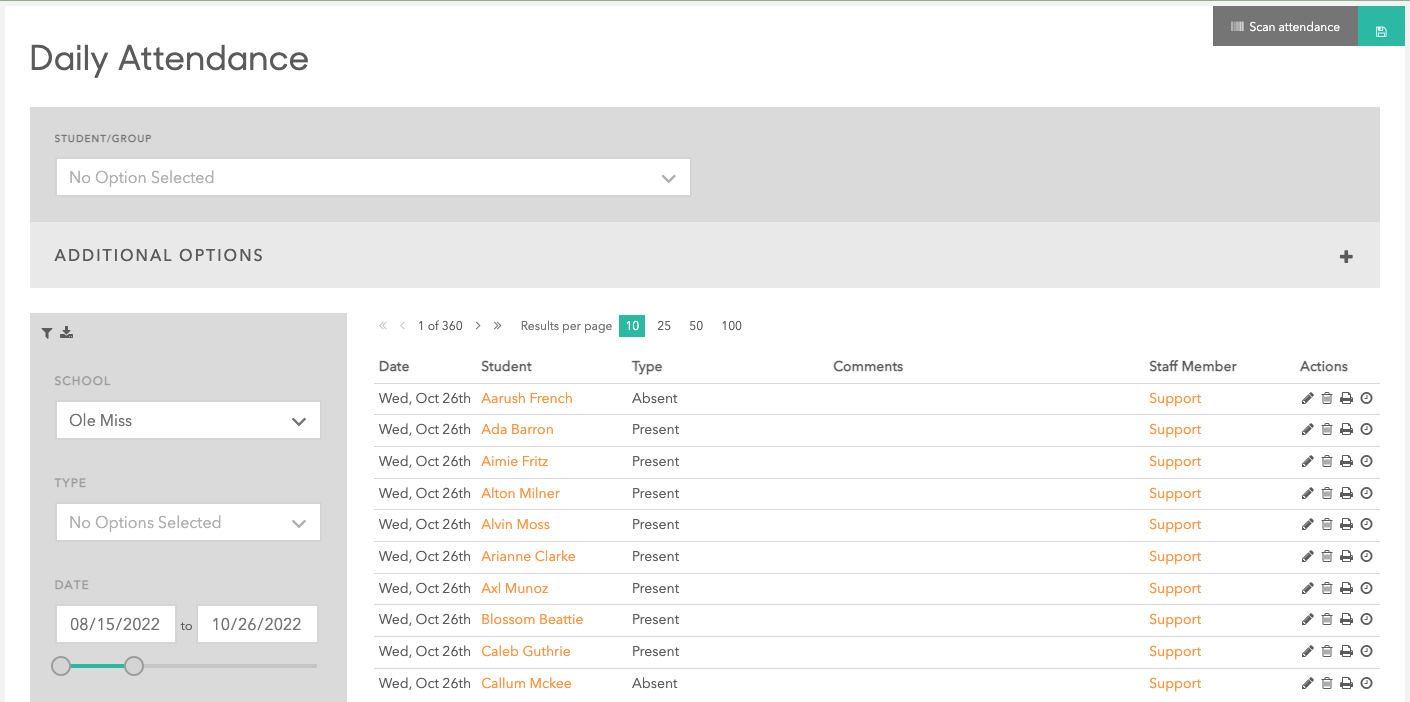Click the download icon in sidebar

pyautogui.click(x=67, y=333)
